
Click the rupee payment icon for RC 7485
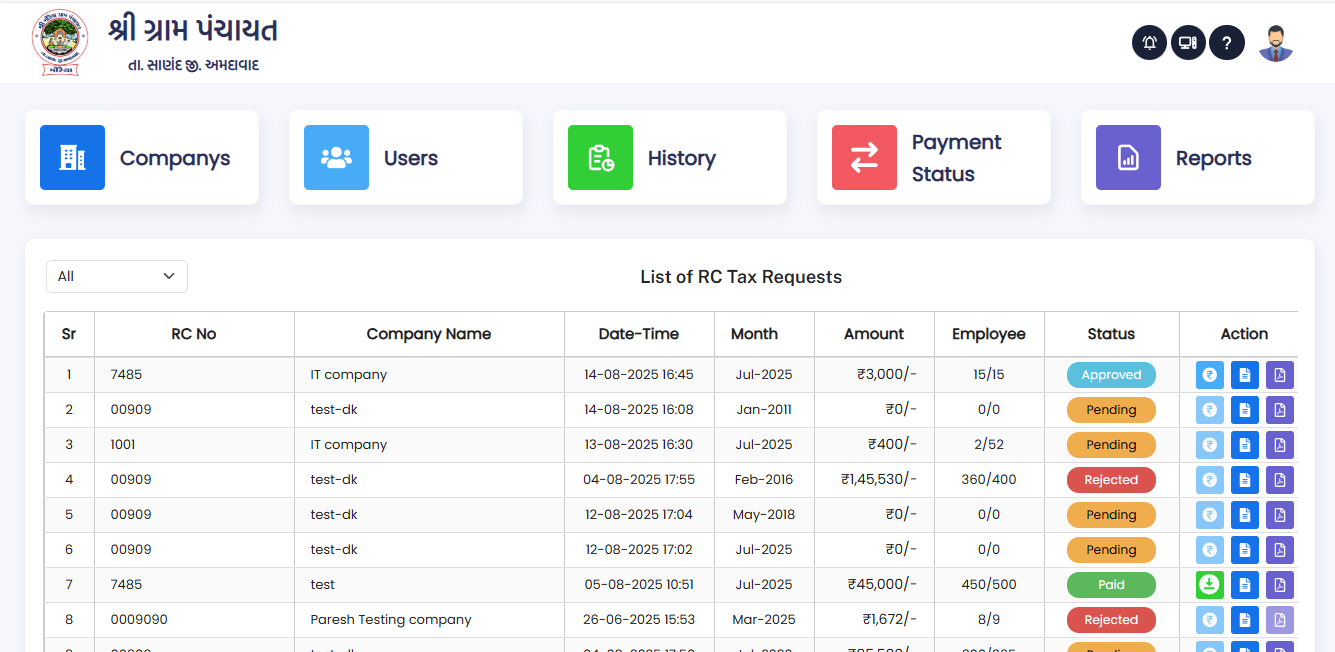coord(1209,374)
